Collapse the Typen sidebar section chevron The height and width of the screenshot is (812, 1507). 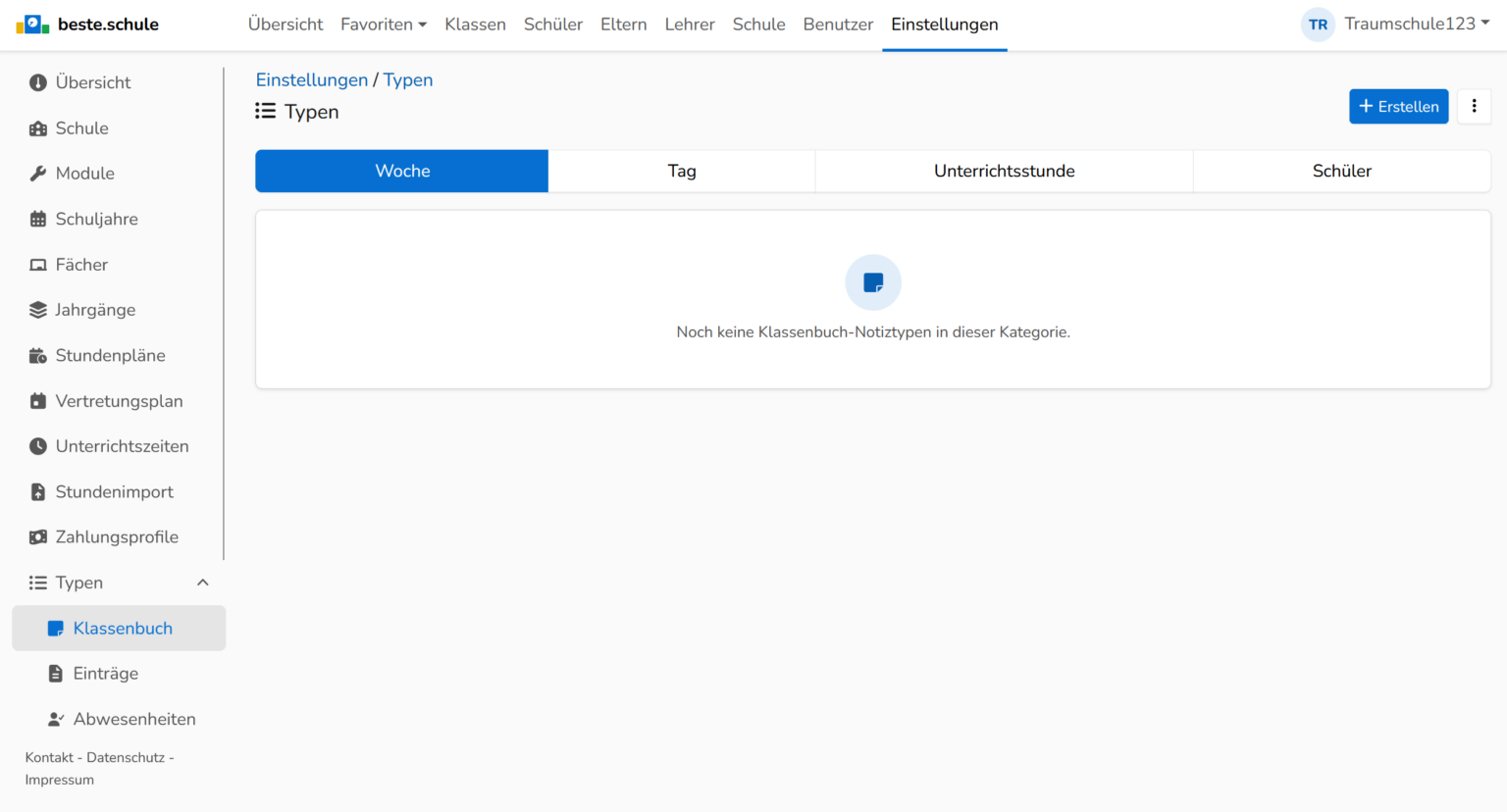click(203, 583)
